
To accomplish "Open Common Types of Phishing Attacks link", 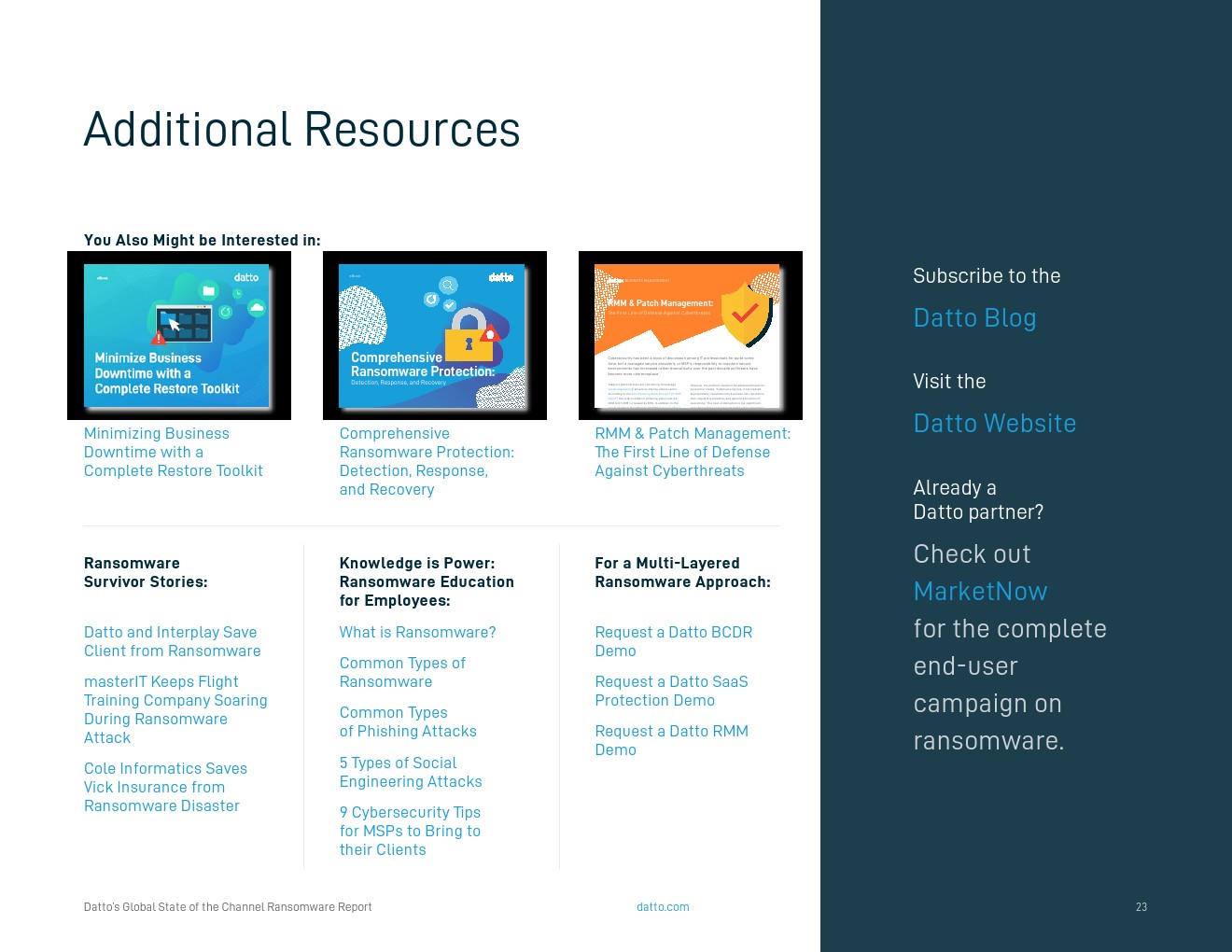I will [x=407, y=722].
